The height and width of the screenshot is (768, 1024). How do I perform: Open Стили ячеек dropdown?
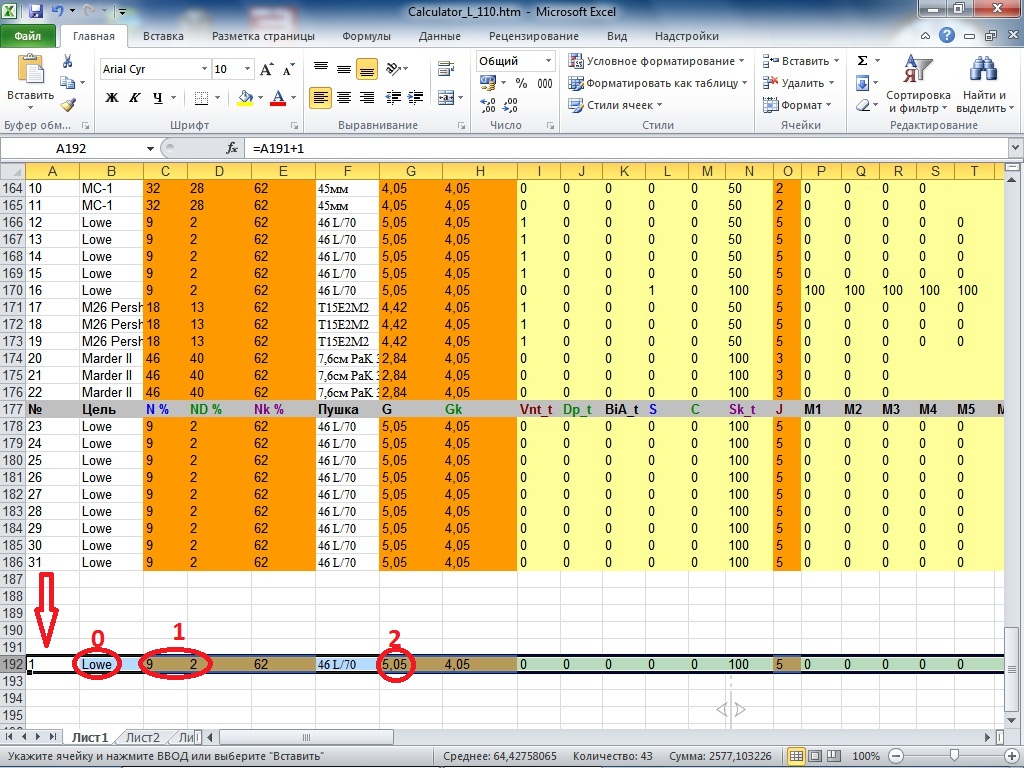[x=615, y=105]
